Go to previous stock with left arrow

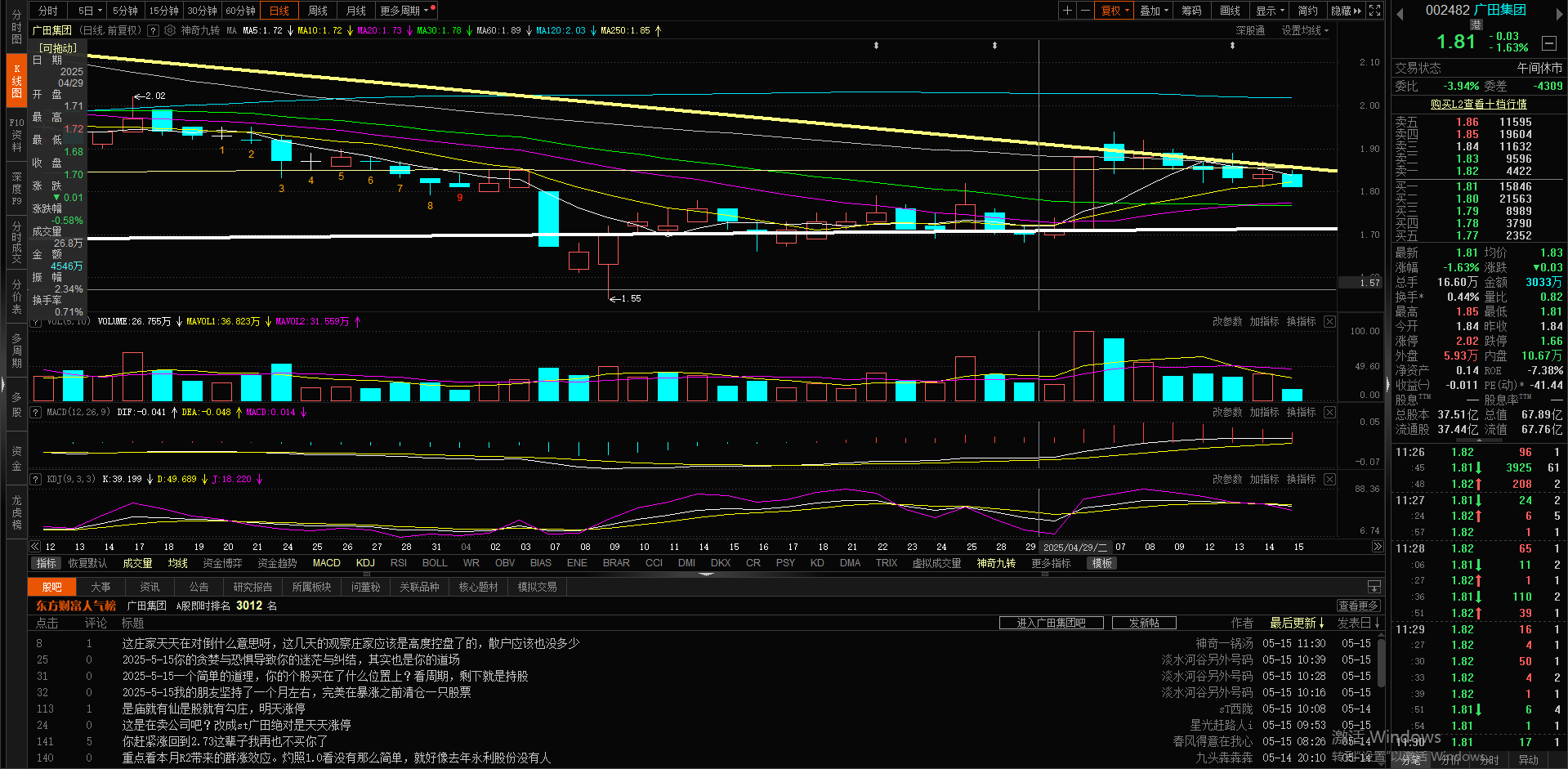(x=1399, y=15)
